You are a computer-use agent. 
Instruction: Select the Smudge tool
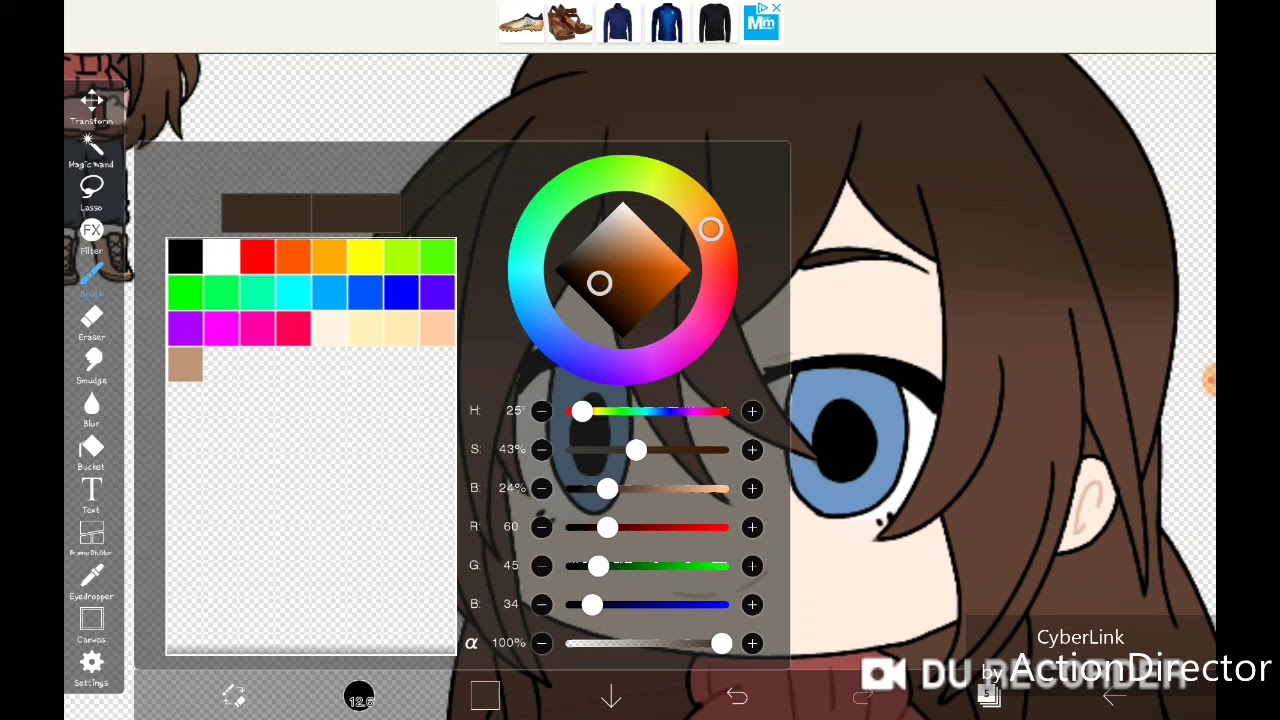pos(91,367)
